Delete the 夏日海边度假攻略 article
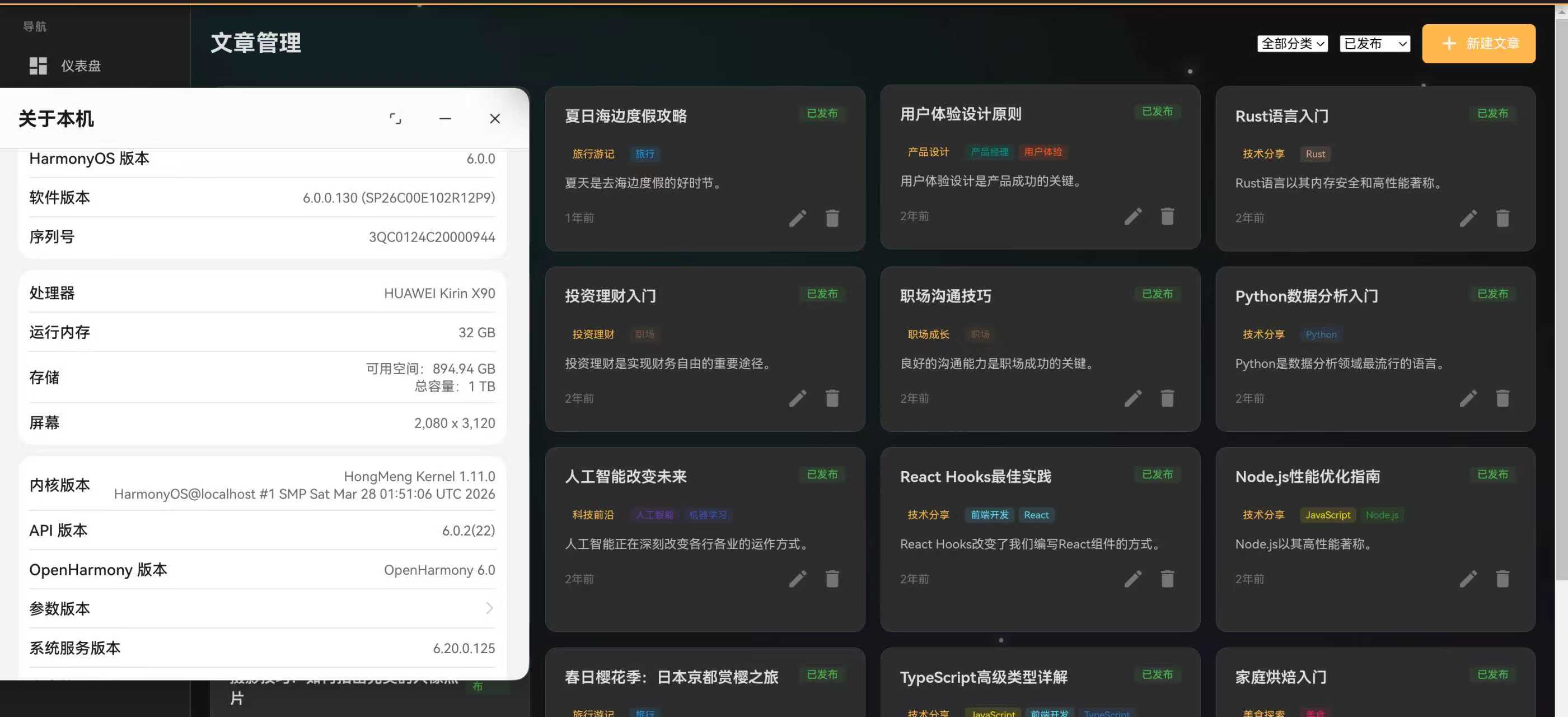 (x=832, y=218)
